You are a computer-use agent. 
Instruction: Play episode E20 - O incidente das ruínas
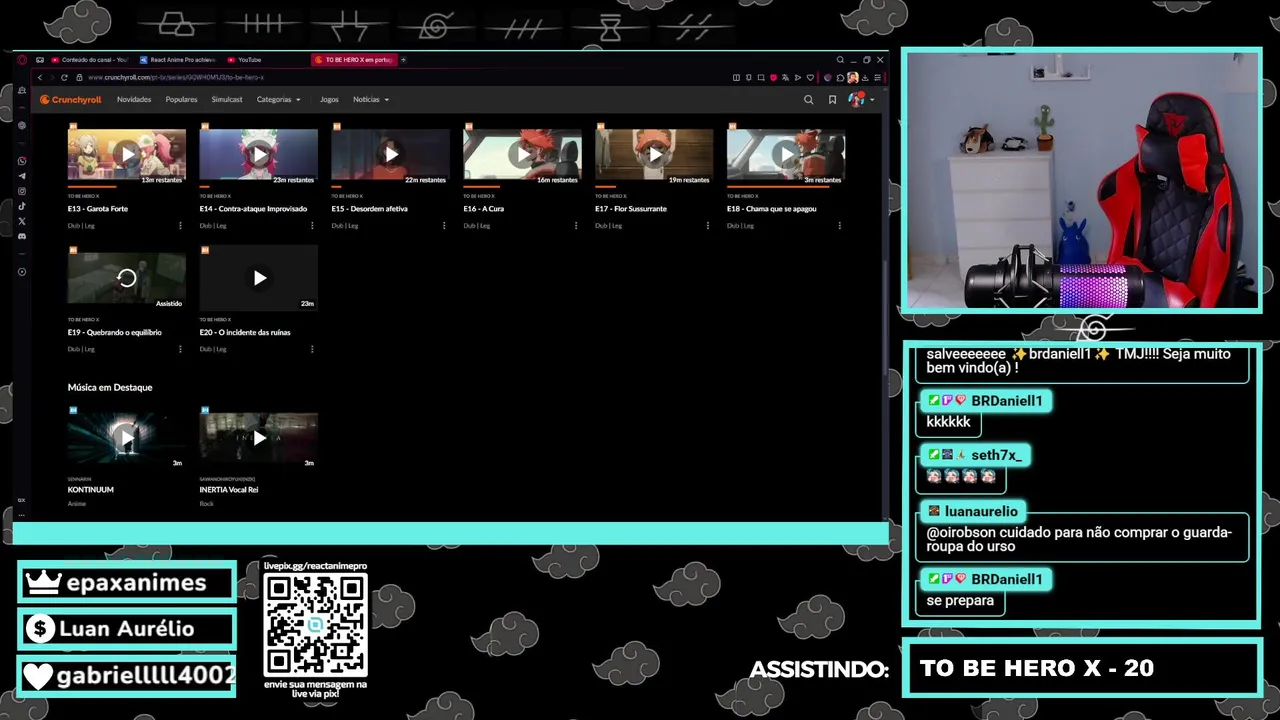tap(259, 278)
